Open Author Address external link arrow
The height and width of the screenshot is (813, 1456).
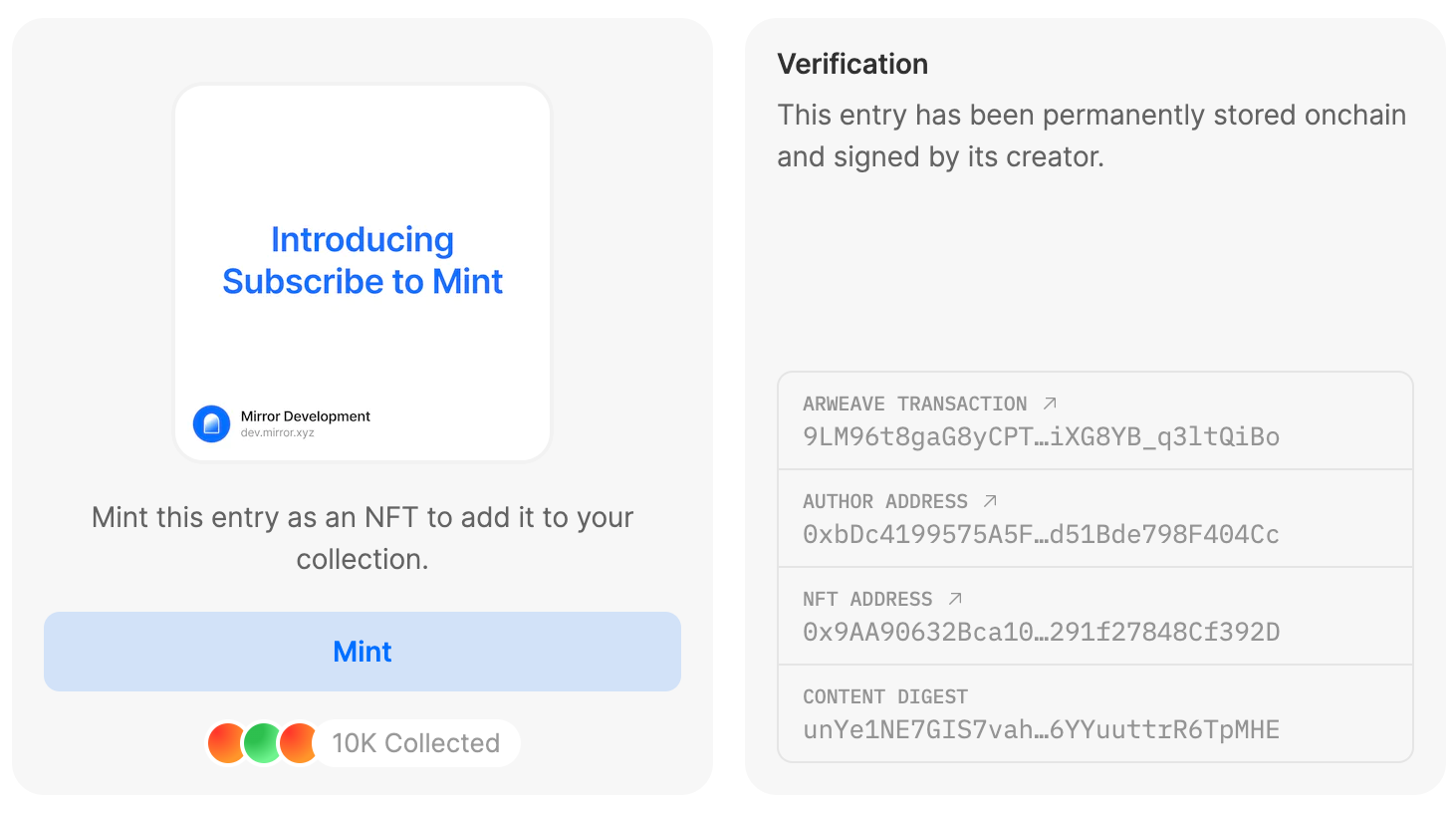[990, 501]
